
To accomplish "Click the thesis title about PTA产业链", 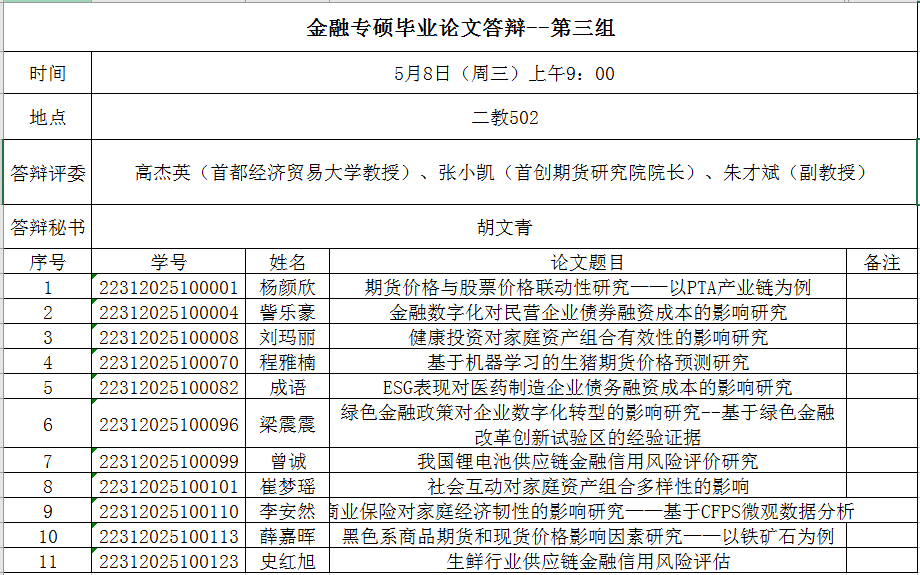I will (588, 287).
